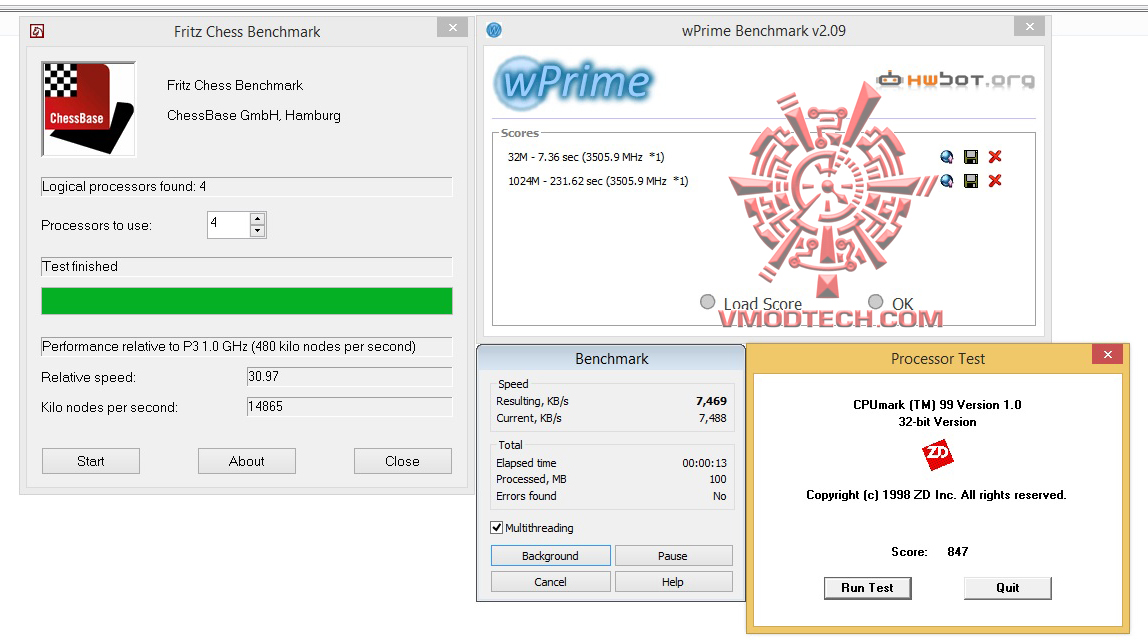Click Run Test in the Processor Test window
Screen dimensions: 1148x644
868,588
